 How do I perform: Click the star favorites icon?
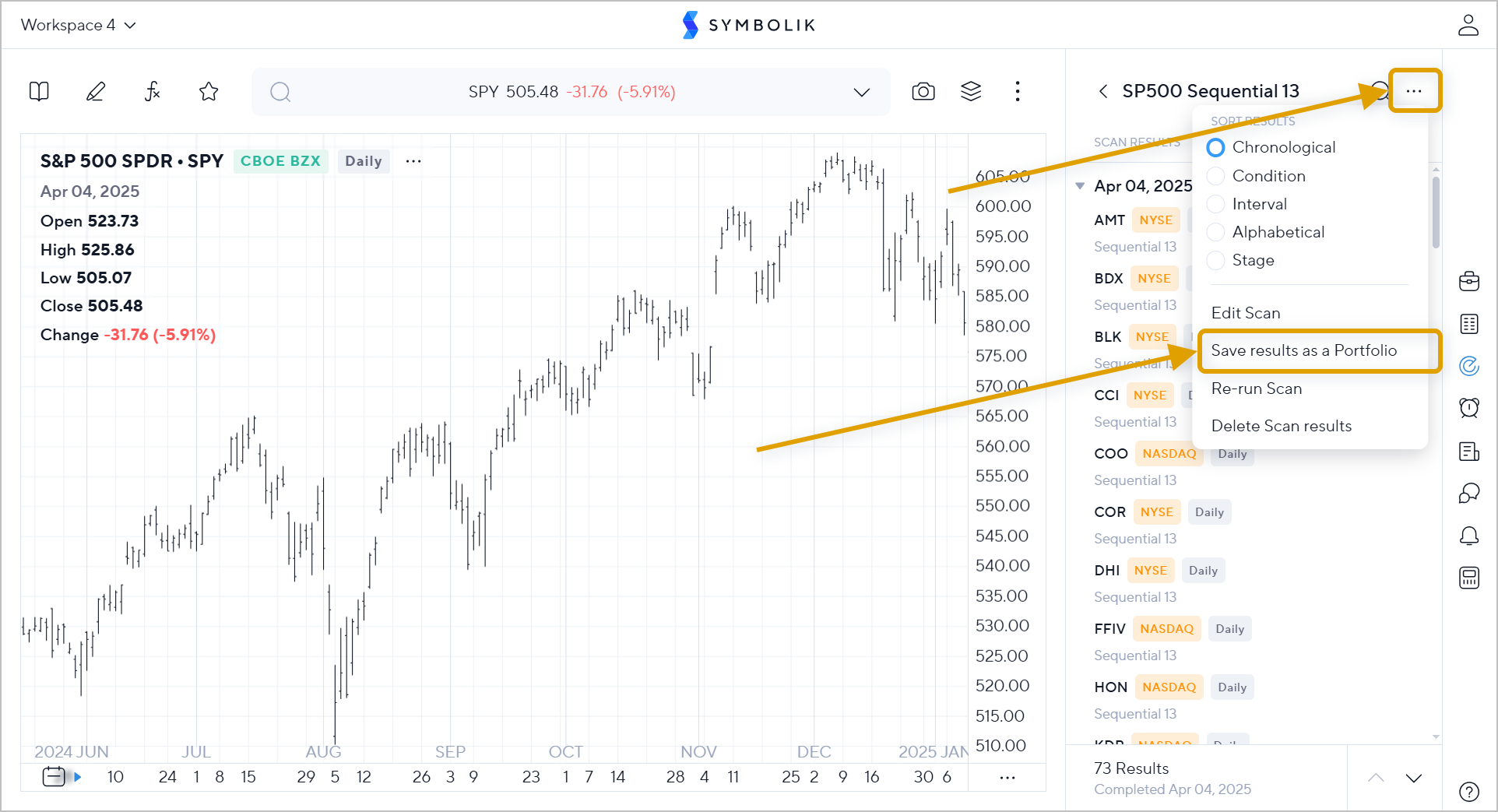click(209, 92)
